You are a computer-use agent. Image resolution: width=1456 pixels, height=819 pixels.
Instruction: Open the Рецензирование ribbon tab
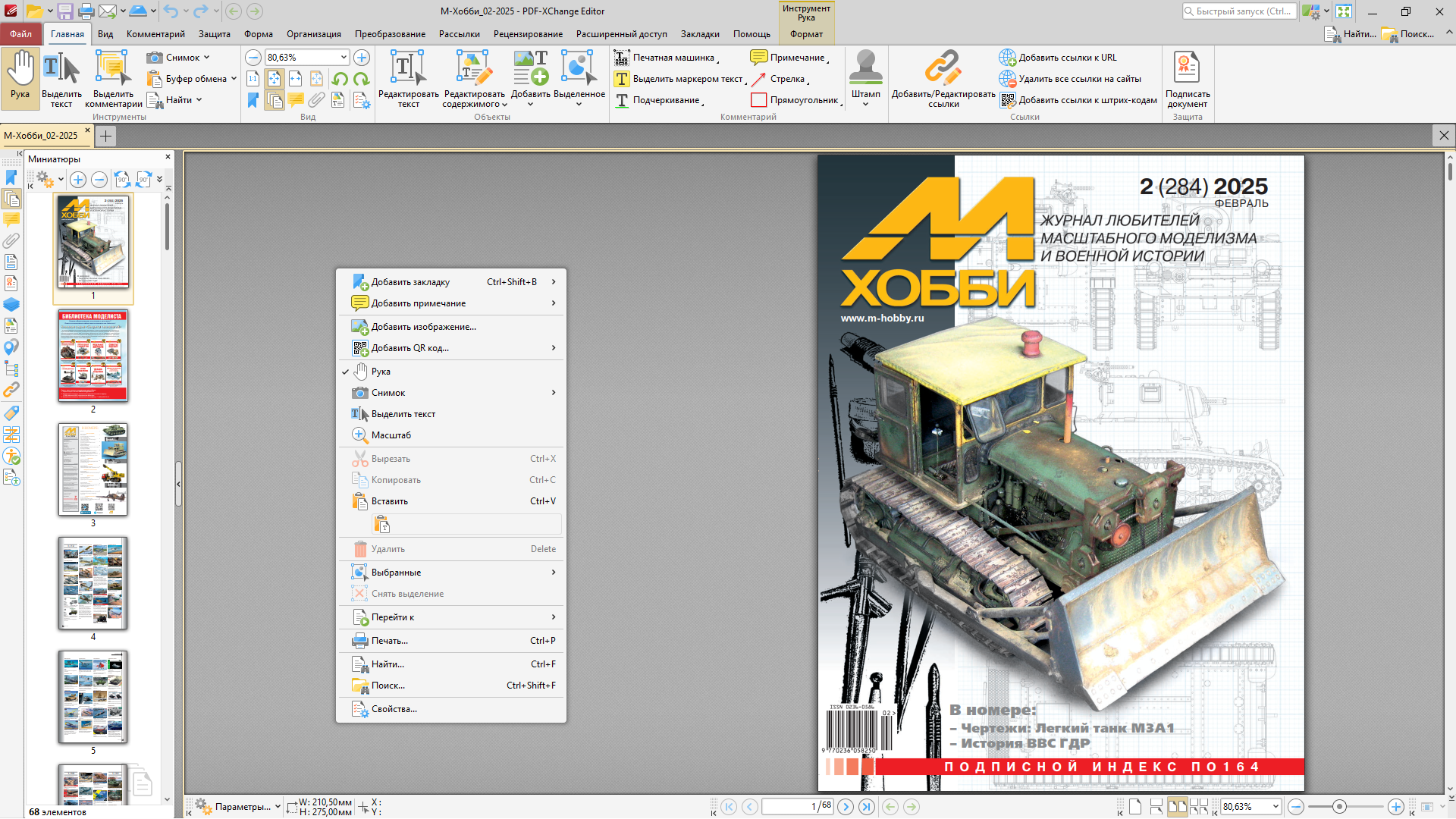(x=528, y=34)
